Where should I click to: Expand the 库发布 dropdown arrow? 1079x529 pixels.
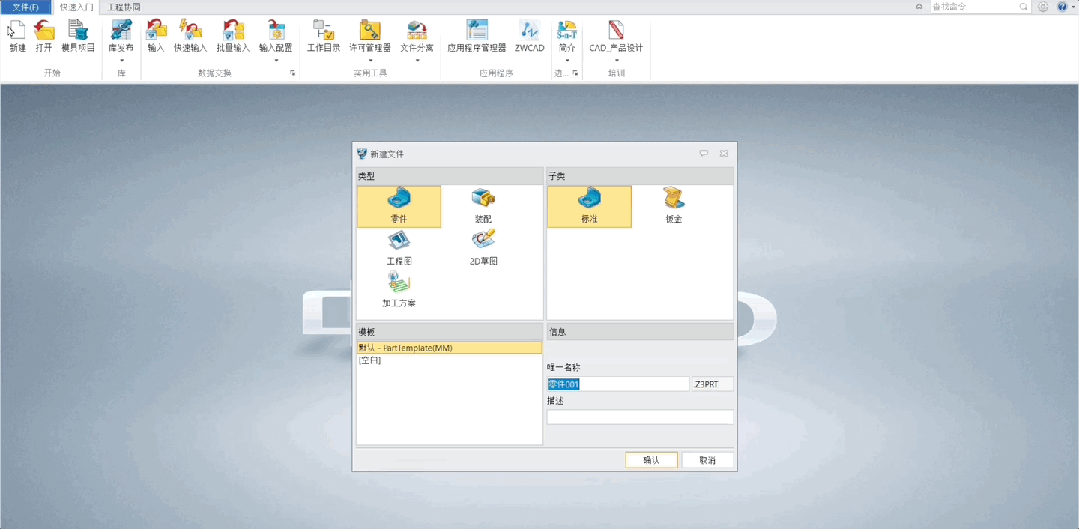[121, 61]
